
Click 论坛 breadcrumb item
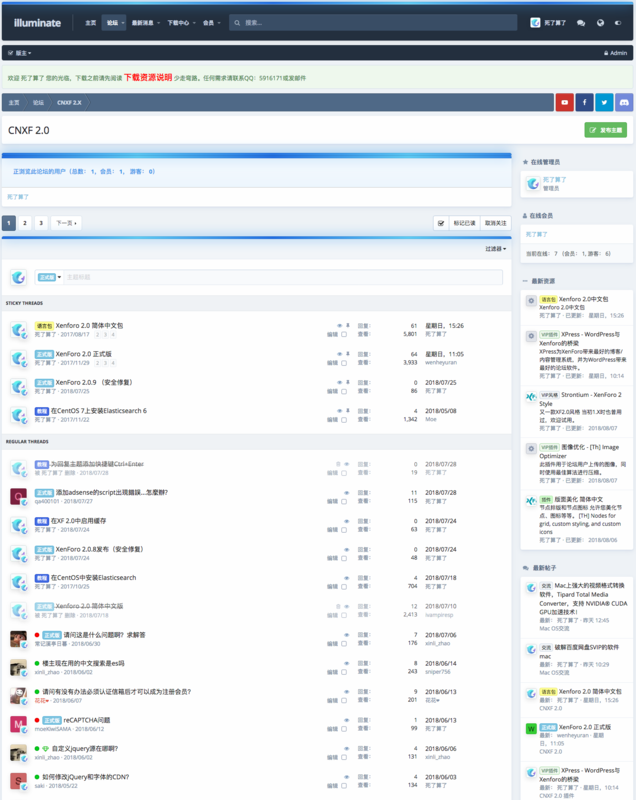point(38,103)
